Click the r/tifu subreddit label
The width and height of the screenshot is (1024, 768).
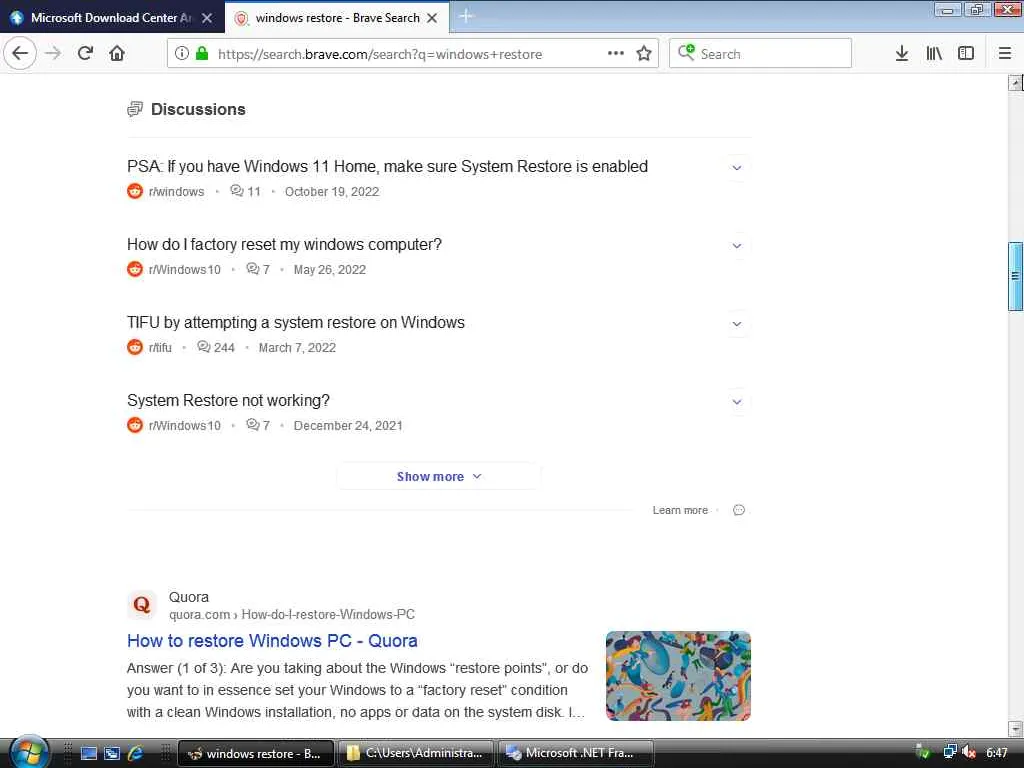tap(160, 347)
